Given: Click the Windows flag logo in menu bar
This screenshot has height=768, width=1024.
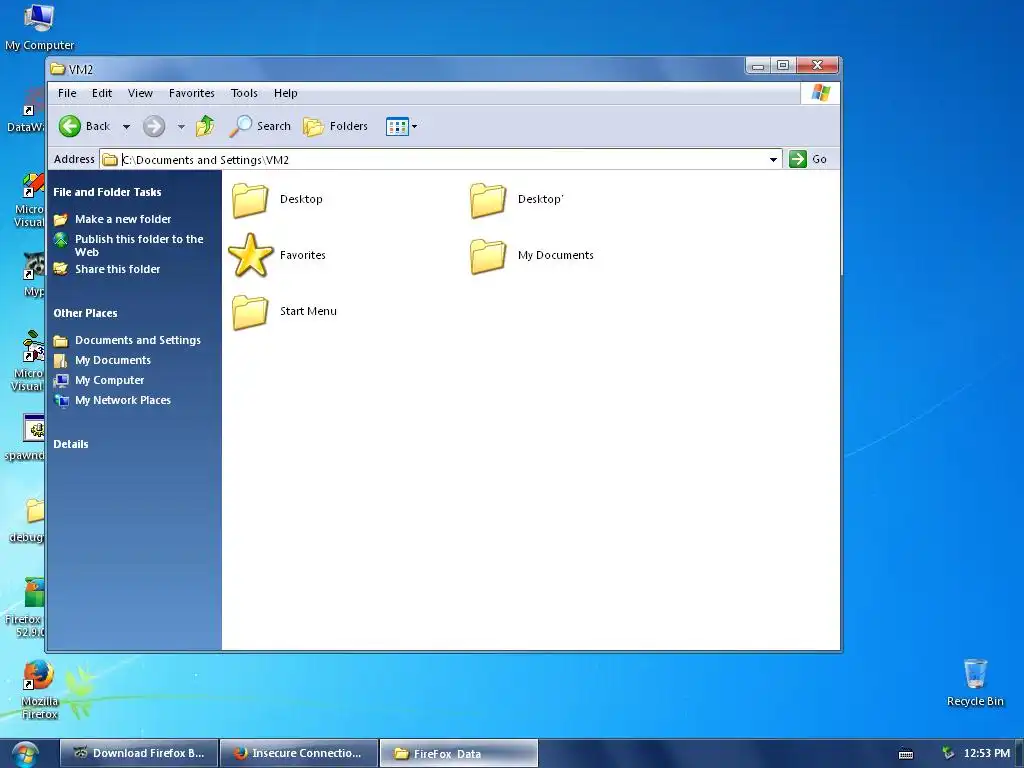Looking at the screenshot, I should [x=821, y=93].
